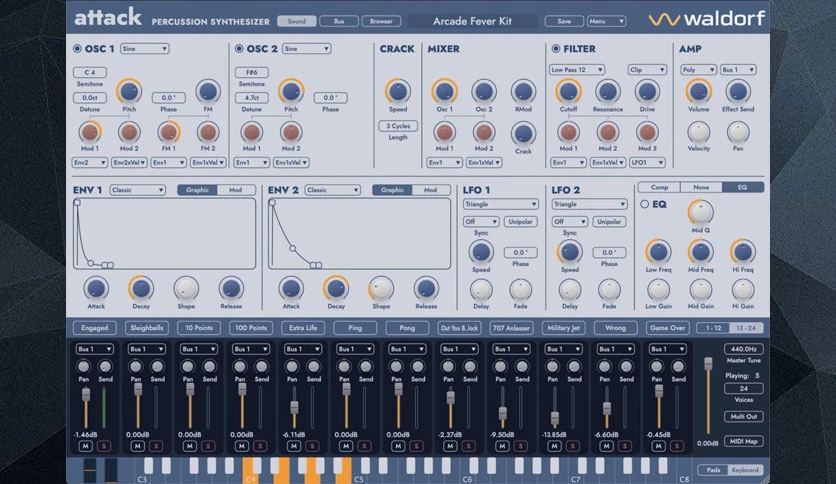836x484 pixels.
Task: Adjust the ENV 1 Shape knob
Action: coord(186,288)
